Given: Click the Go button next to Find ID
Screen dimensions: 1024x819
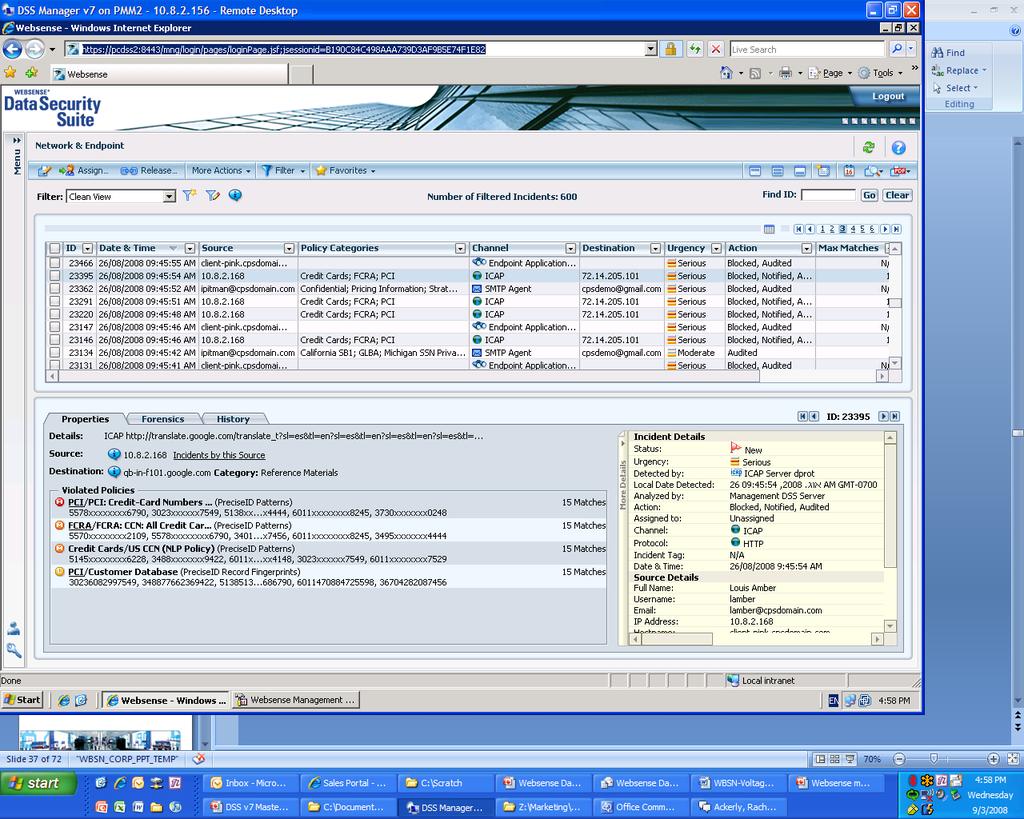Looking at the screenshot, I should tap(869, 195).
